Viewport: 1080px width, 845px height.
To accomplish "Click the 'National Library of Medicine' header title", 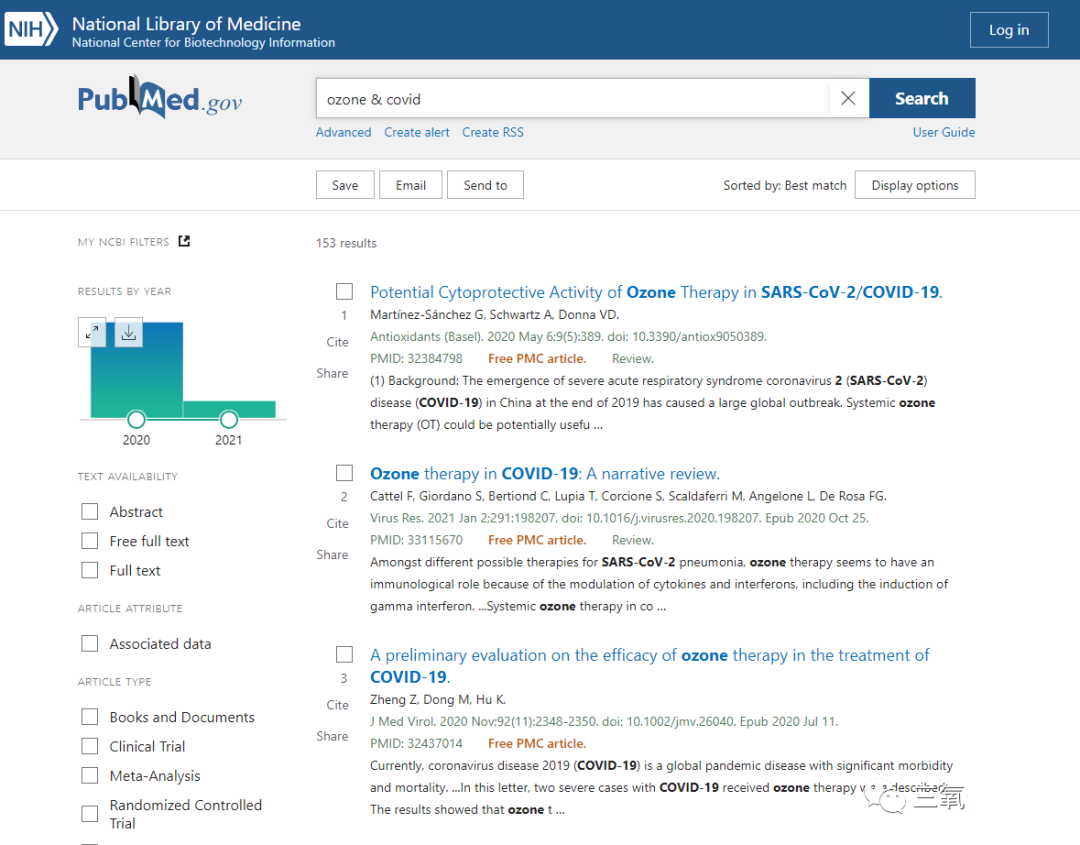I will point(187,24).
